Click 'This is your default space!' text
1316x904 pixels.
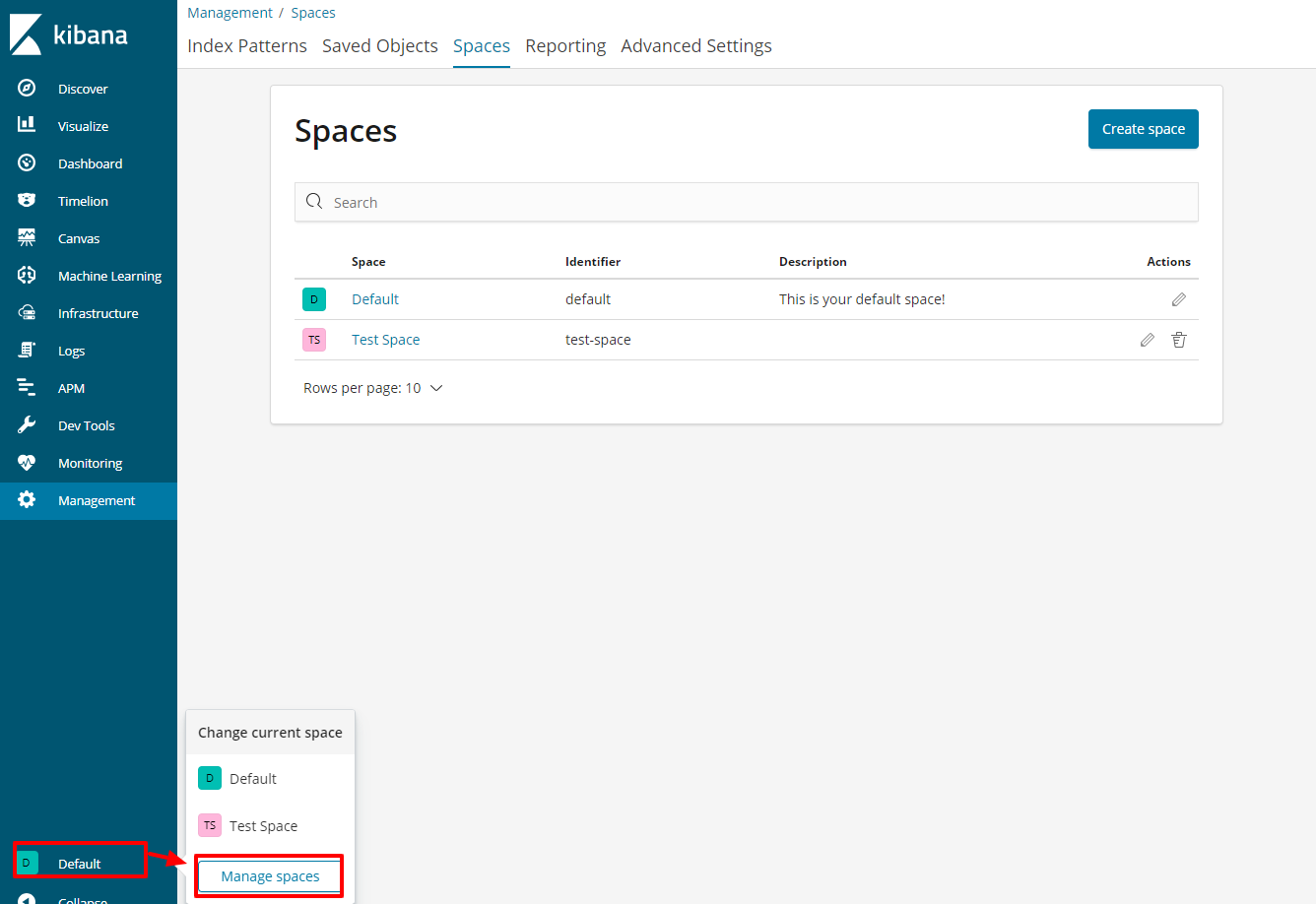pyautogui.click(x=862, y=299)
